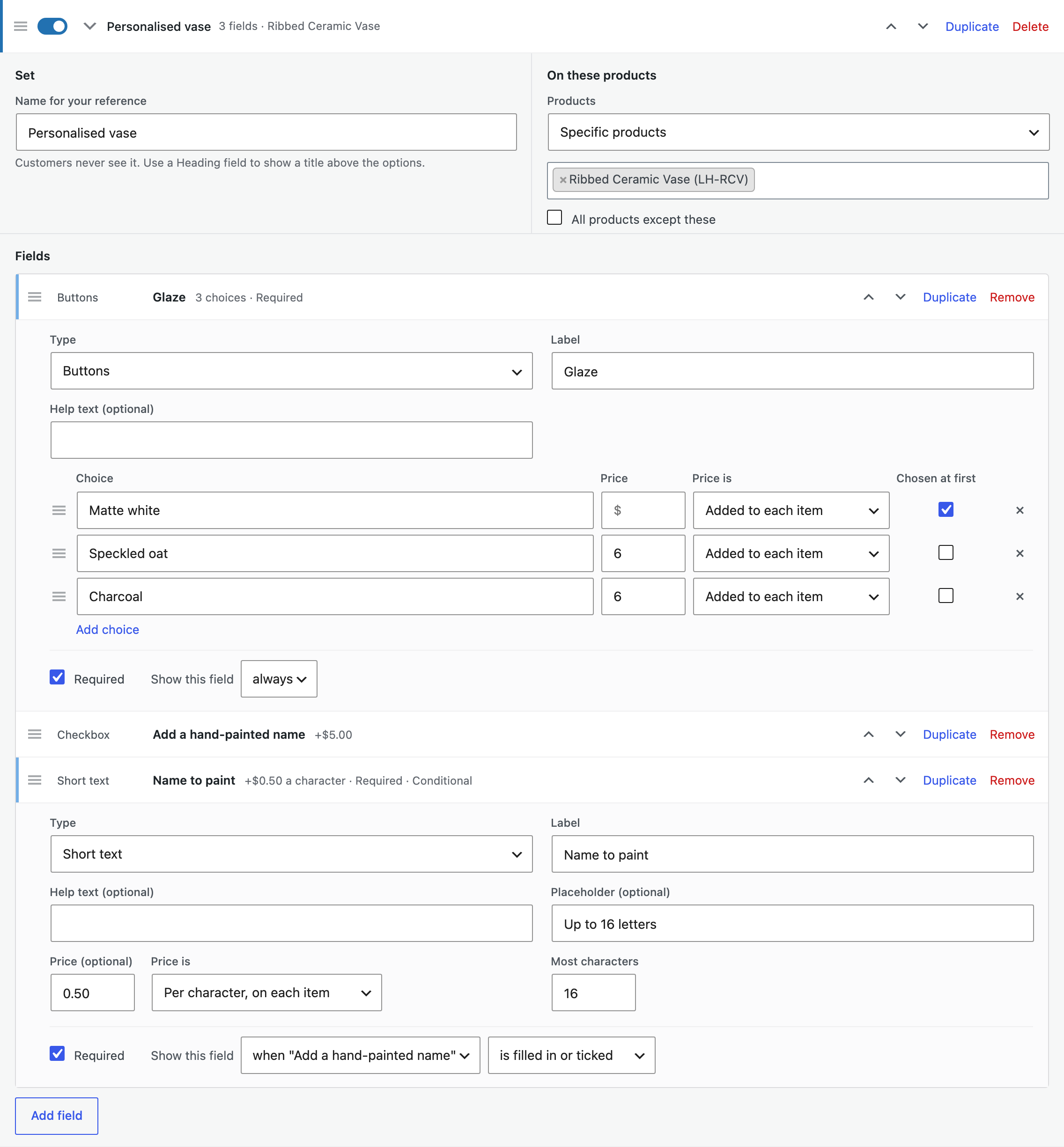Toggle the Personalised vase set switch off
This screenshot has height=1147, width=1064.
52,27
